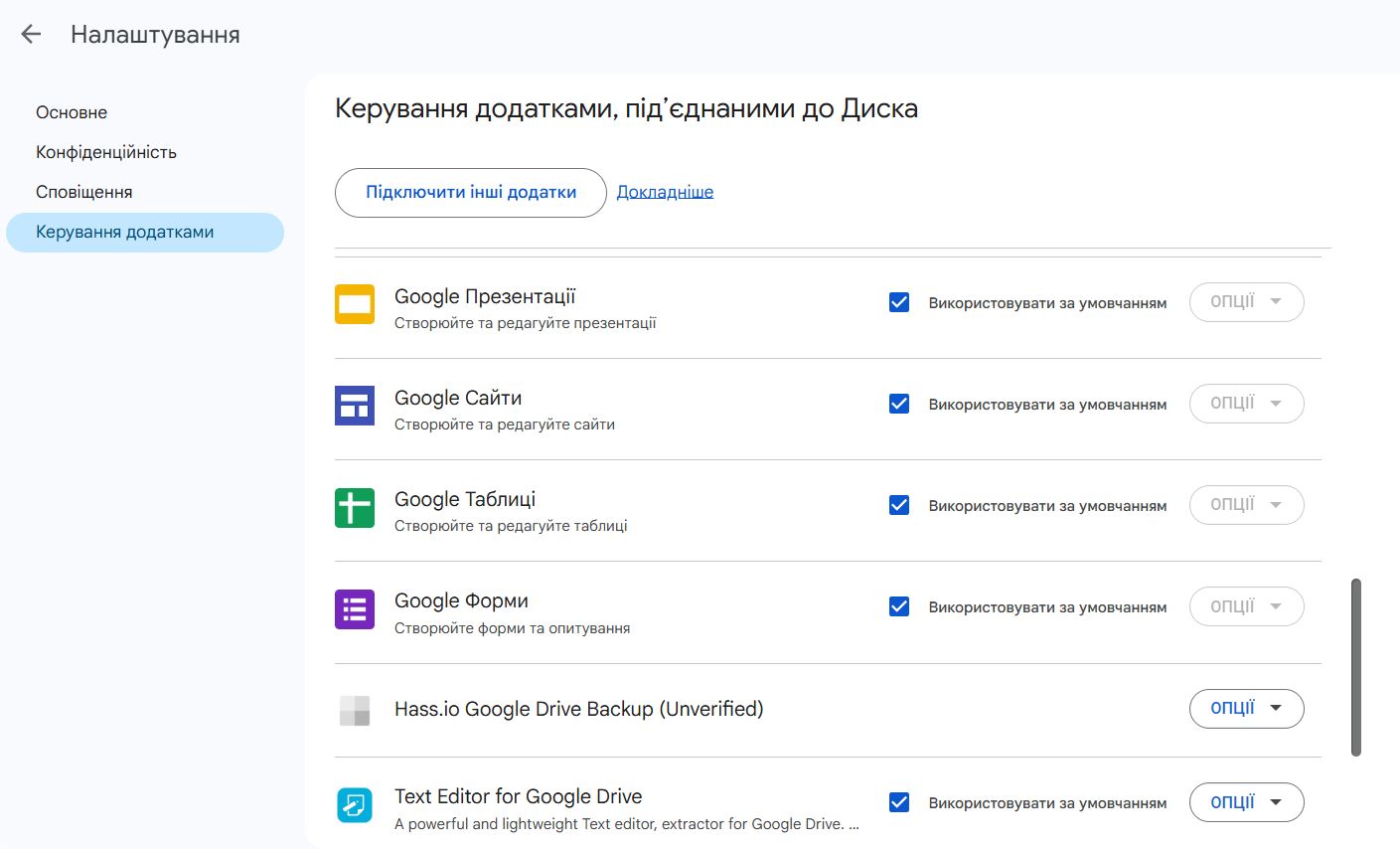The height and width of the screenshot is (849, 1400).
Task: Click the Google Таблиці green icon
Action: click(355, 507)
